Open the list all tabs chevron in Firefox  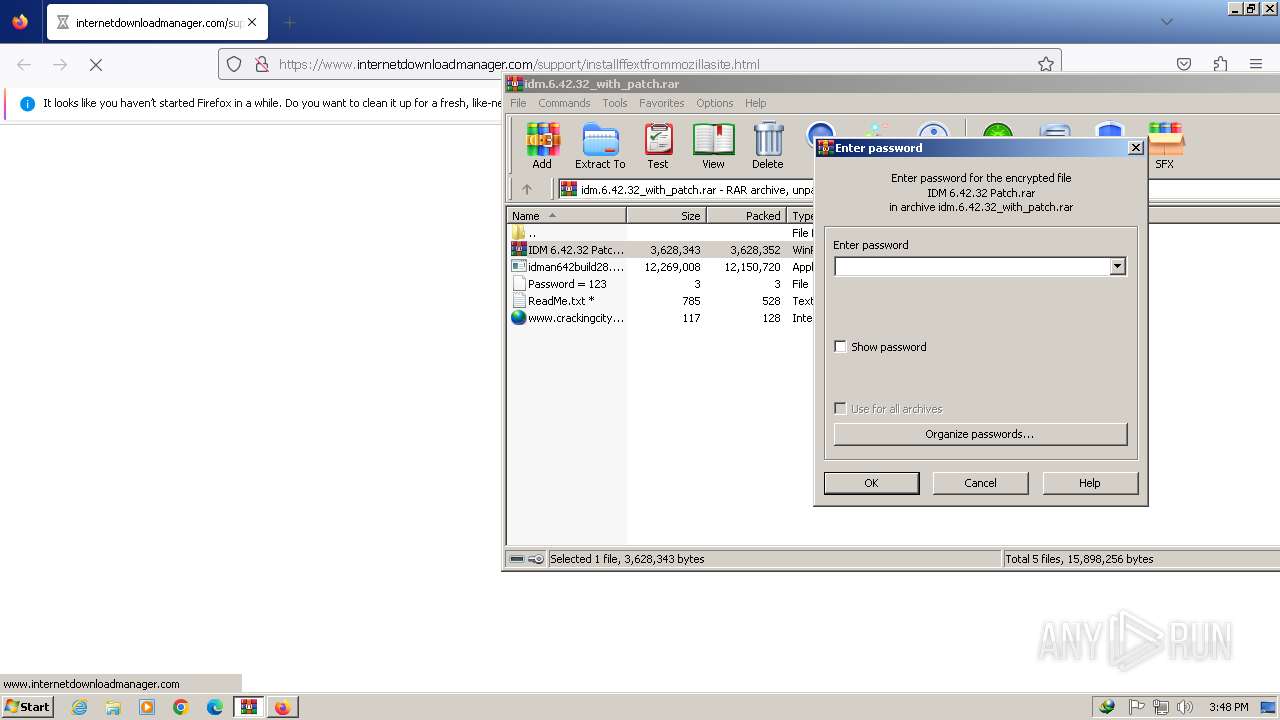coord(1166,22)
